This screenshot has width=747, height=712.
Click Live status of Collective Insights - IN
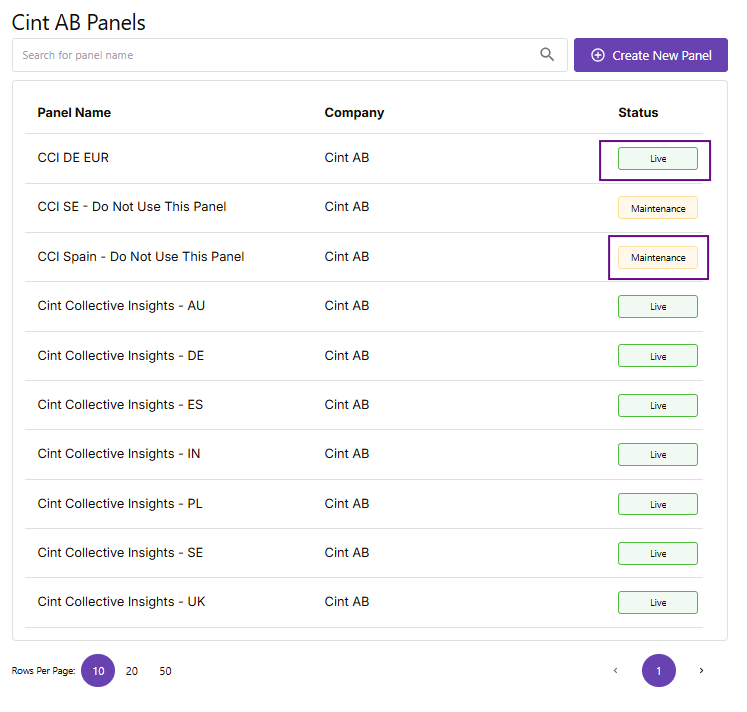click(x=658, y=454)
